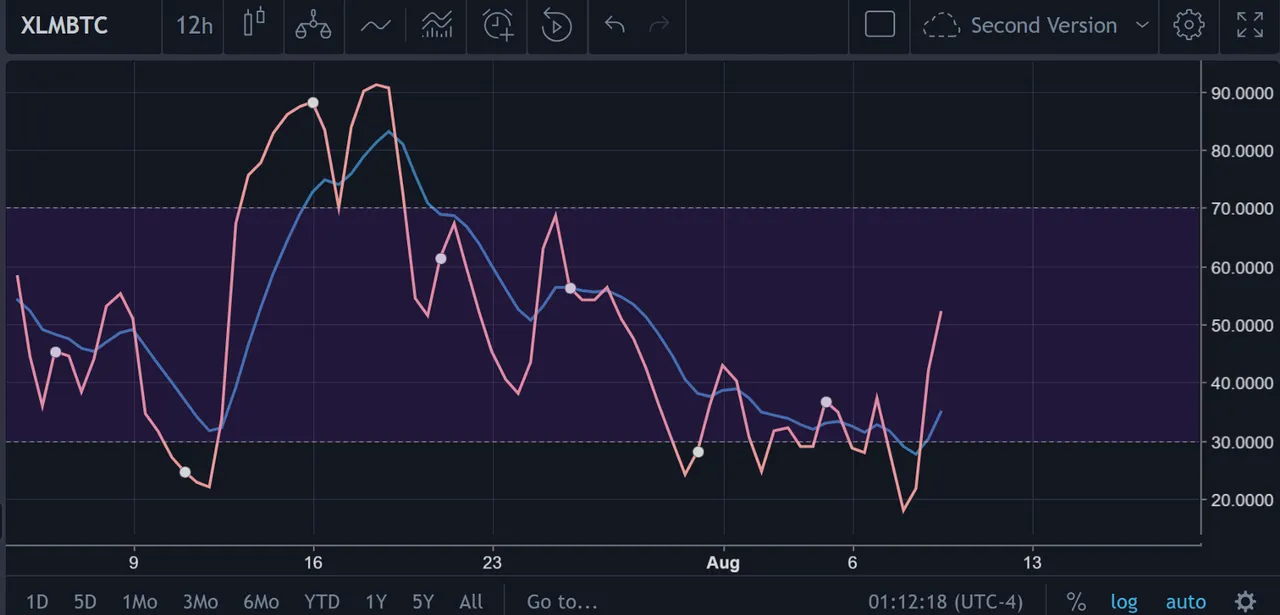Click the 16 date label on time axis
The height and width of the screenshot is (615, 1280).
[x=313, y=563]
